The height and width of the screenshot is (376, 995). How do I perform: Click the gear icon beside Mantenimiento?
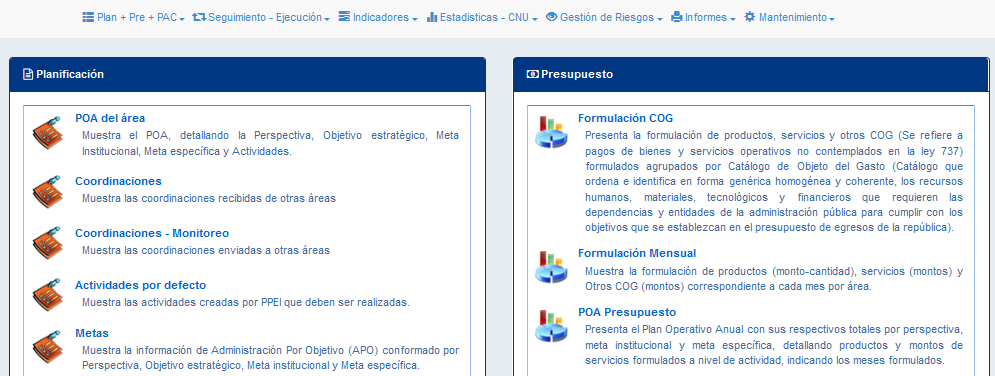[x=749, y=17]
